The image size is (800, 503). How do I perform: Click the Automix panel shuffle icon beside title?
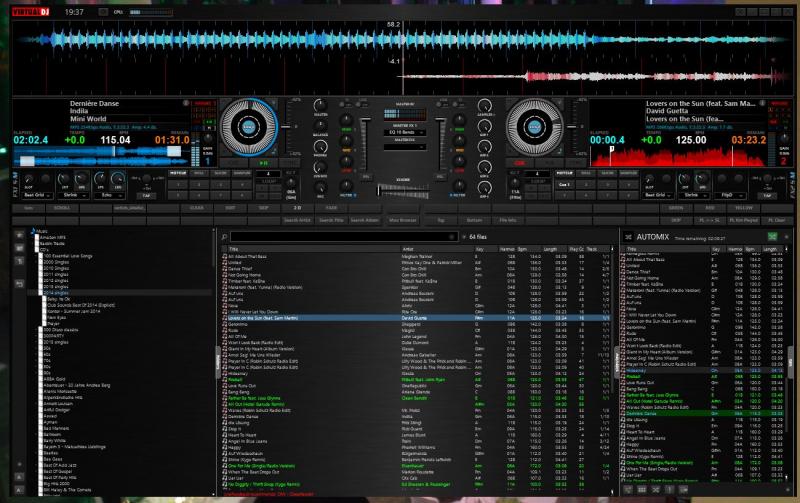(628, 237)
